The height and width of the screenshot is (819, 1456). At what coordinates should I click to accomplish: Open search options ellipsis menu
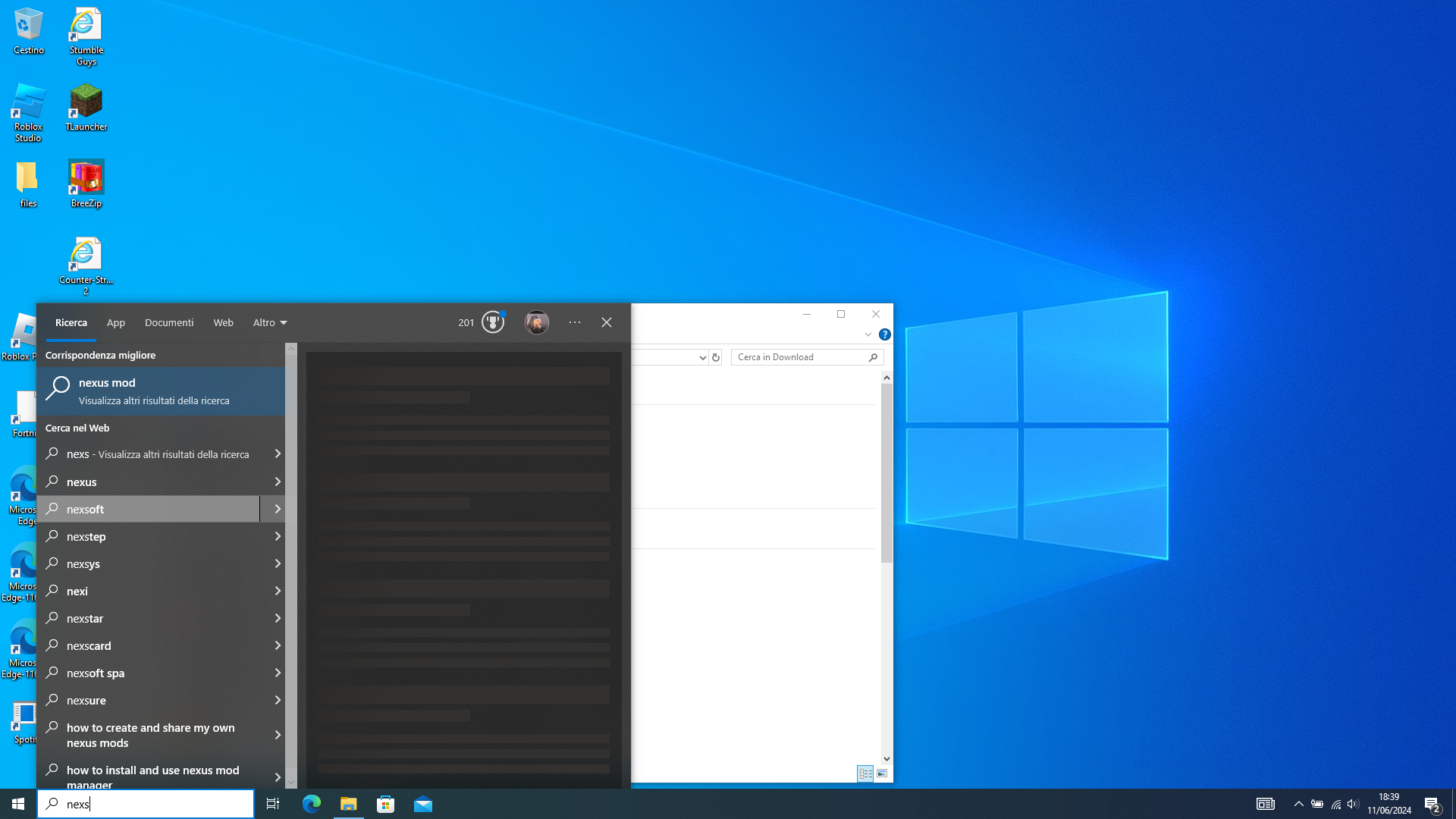pos(575,322)
